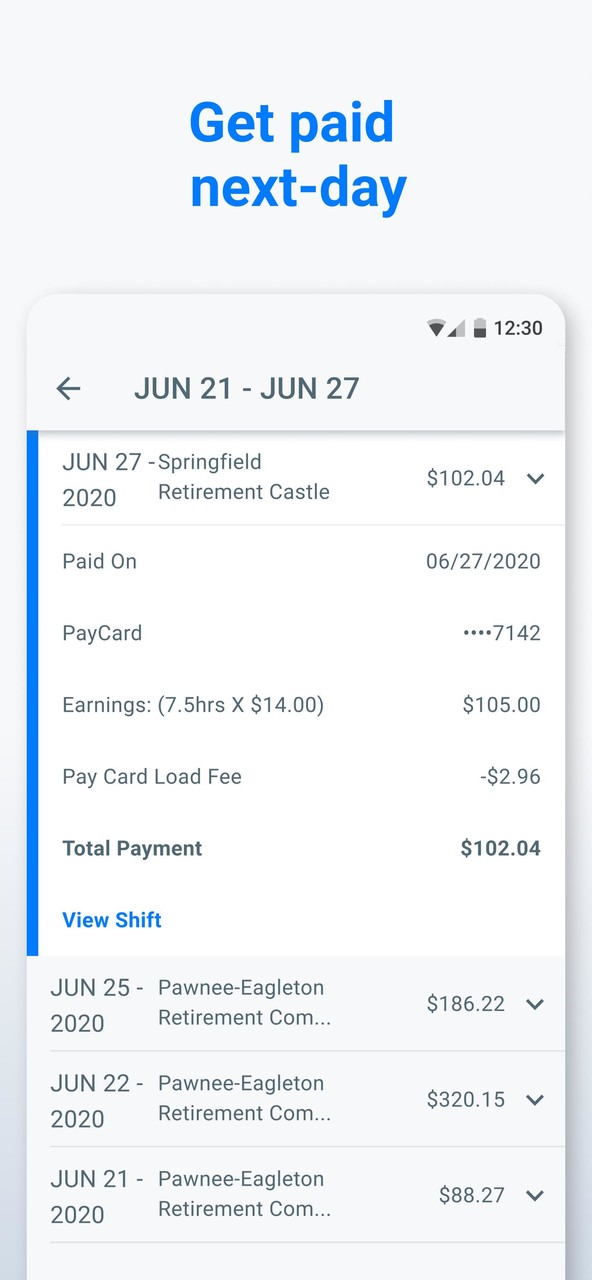Screen dimensions: 592x1280
Task: Click the battery icon in the status bar
Action: pyautogui.click(x=482, y=328)
